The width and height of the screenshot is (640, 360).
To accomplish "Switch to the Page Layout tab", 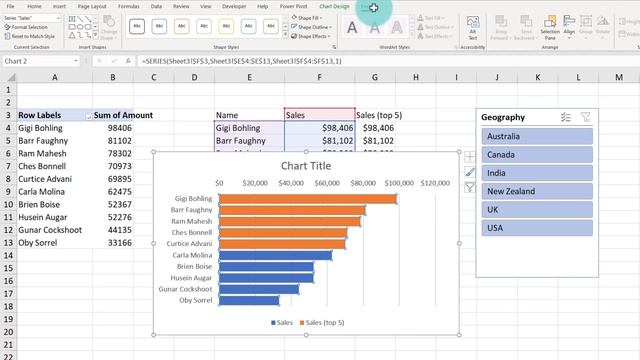I will [x=92, y=6].
